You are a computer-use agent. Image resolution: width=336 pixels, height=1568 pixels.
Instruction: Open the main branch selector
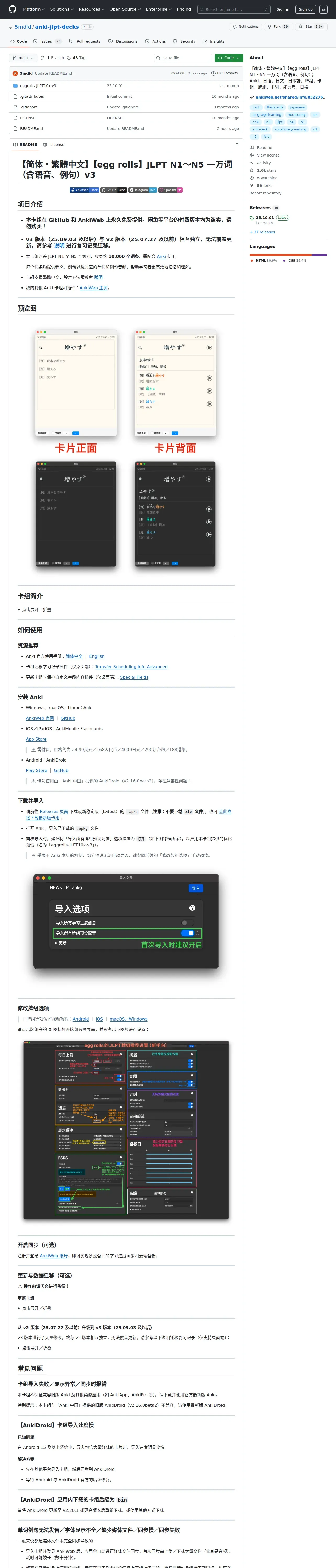(x=23, y=58)
